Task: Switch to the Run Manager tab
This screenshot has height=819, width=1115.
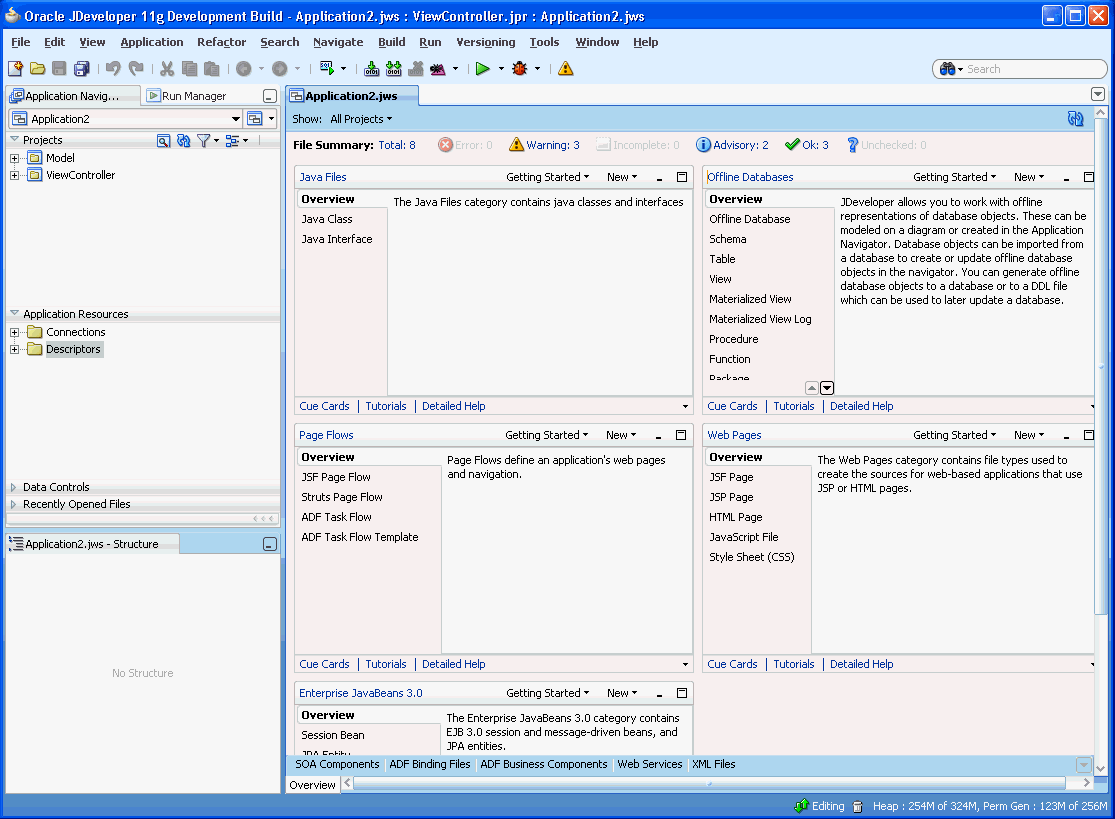Action: tap(187, 96)
